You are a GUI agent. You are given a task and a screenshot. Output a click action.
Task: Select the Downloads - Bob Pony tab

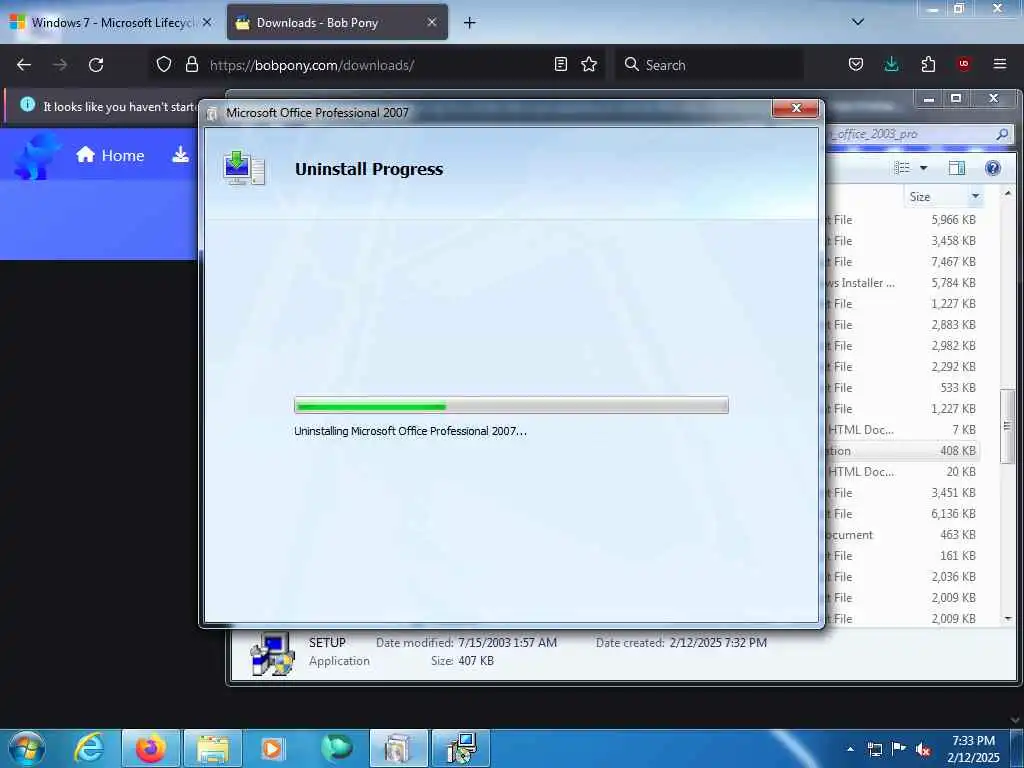[337, 22]
